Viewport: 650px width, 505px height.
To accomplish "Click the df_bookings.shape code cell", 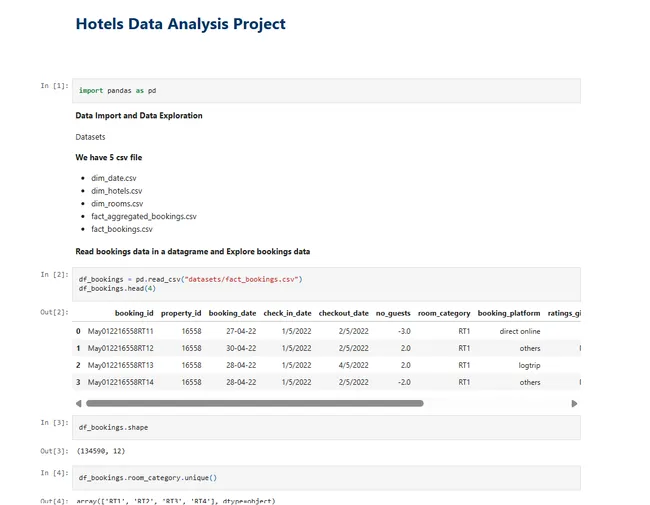I will coord(326,427).
